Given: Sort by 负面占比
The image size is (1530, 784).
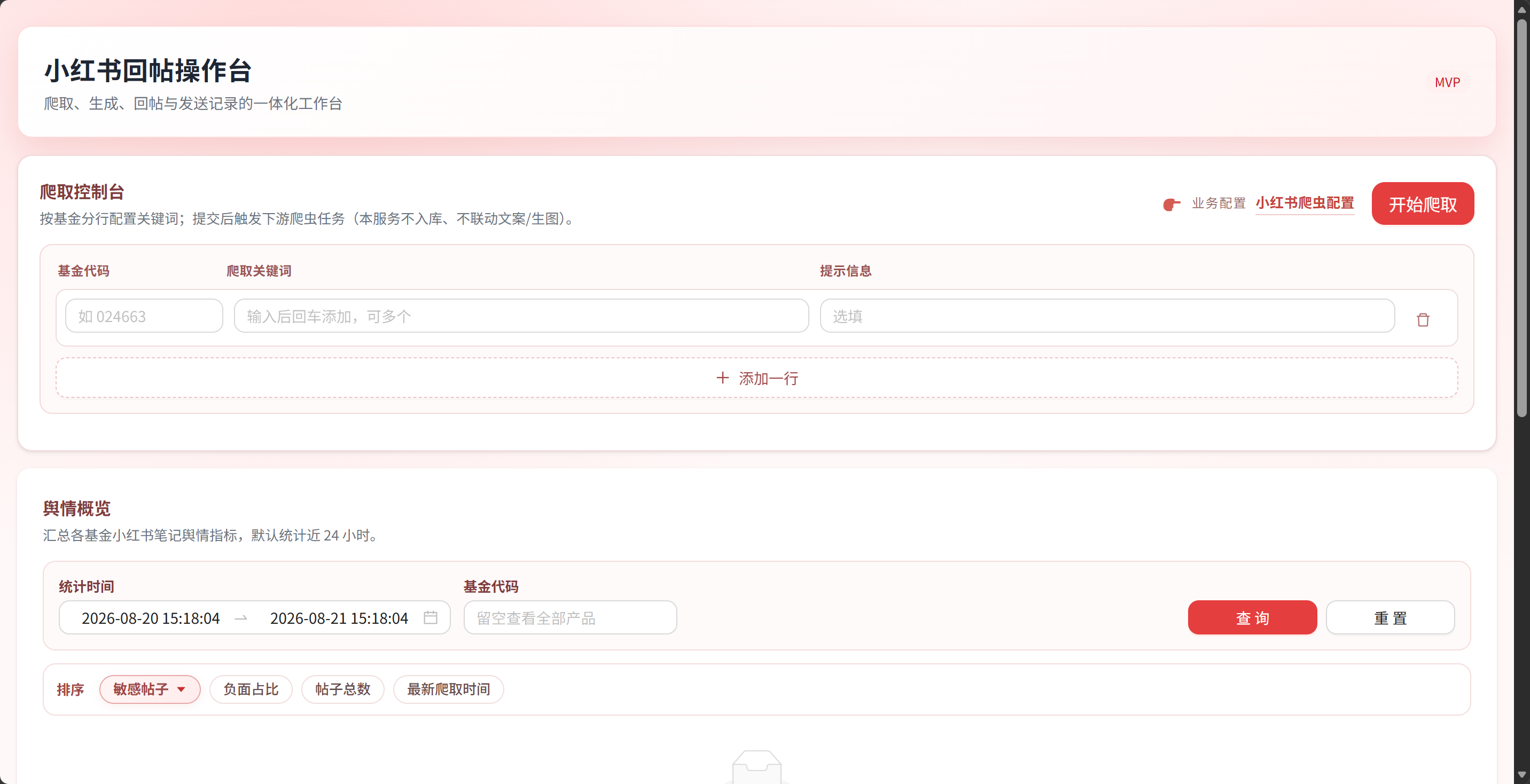Looking at the screenshot, I should pos(251,689).
